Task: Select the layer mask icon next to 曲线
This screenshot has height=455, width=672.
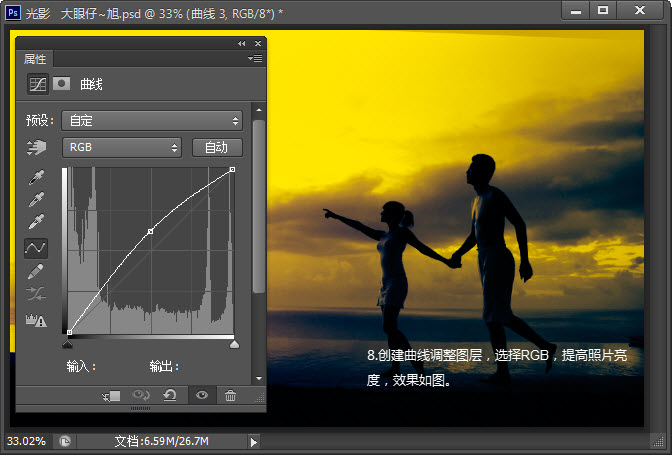Action: coord(61,83)
